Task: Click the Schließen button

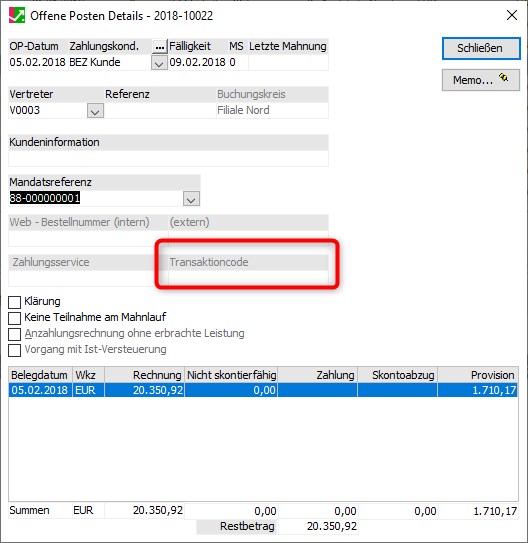Action: point(481,48)
